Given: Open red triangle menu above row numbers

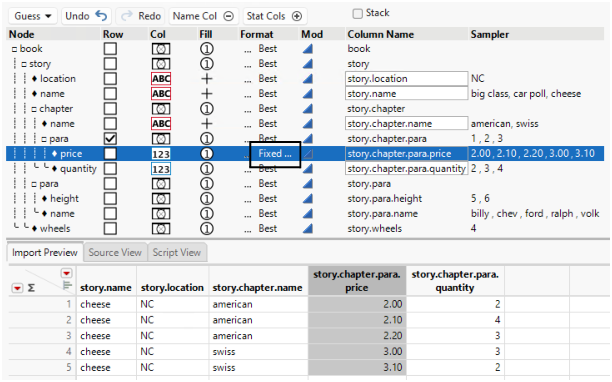Looking at the screenshot, I should point(66,273).
